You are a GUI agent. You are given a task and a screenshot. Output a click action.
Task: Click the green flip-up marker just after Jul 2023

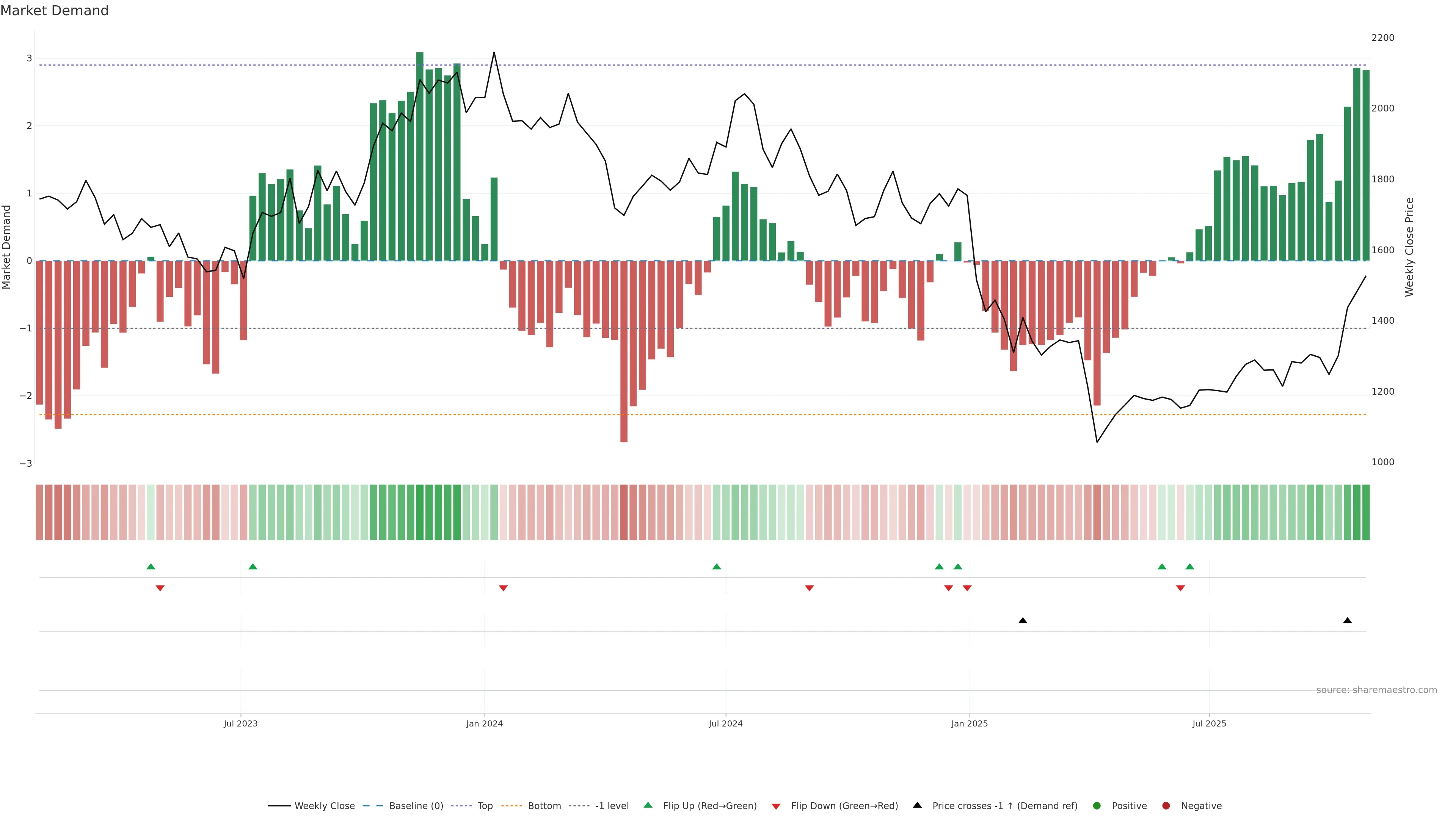click(253, 567)
